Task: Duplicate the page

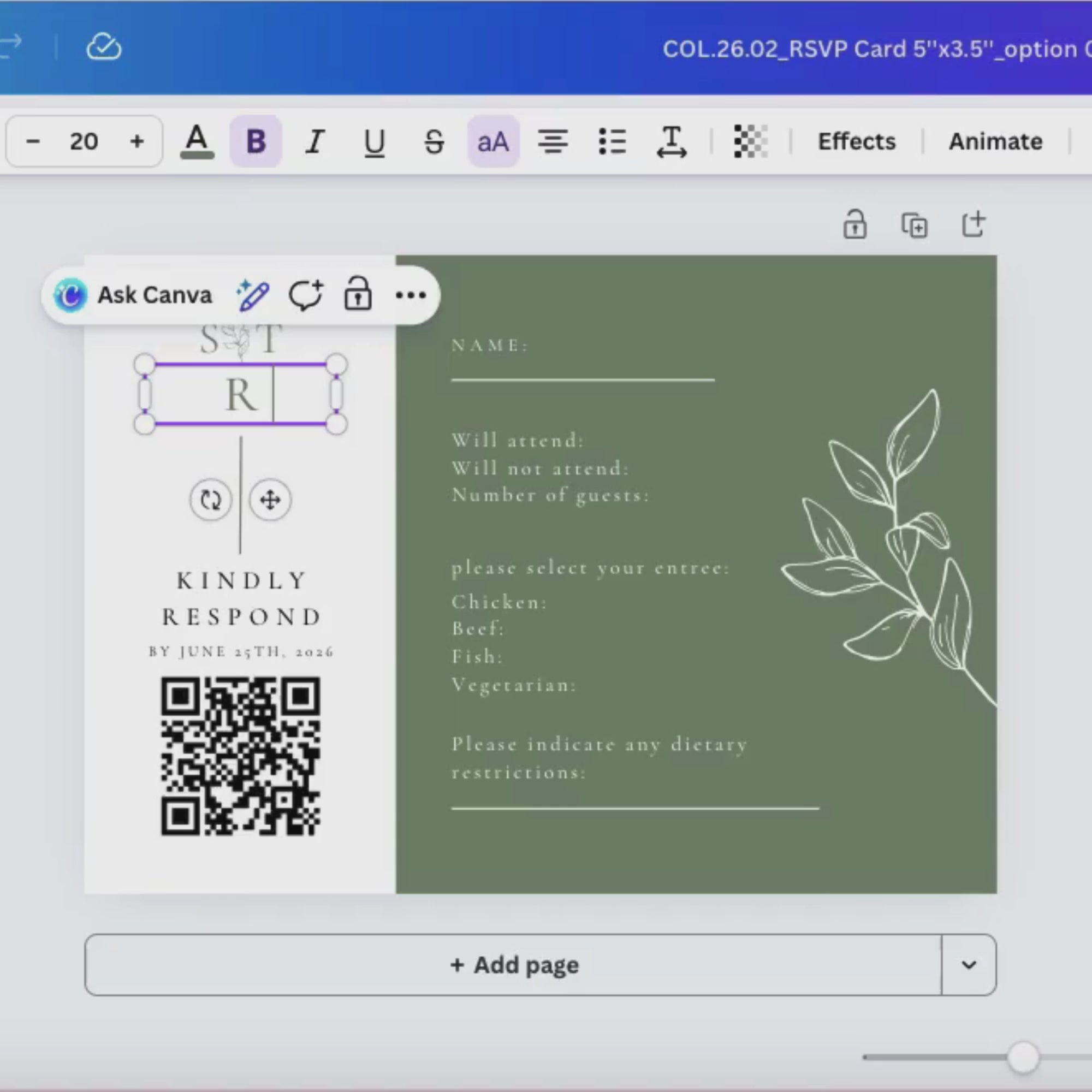Action: coord(914,225)
